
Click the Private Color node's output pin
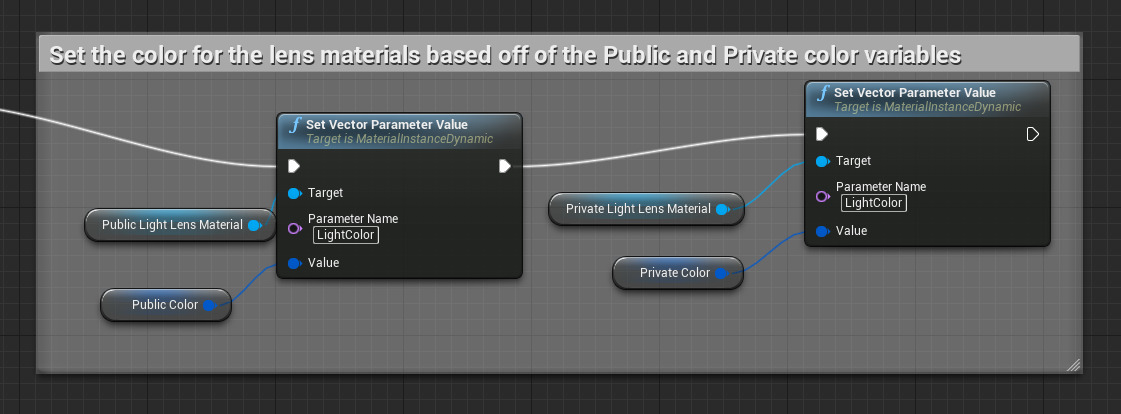click(x=722, y=273)
